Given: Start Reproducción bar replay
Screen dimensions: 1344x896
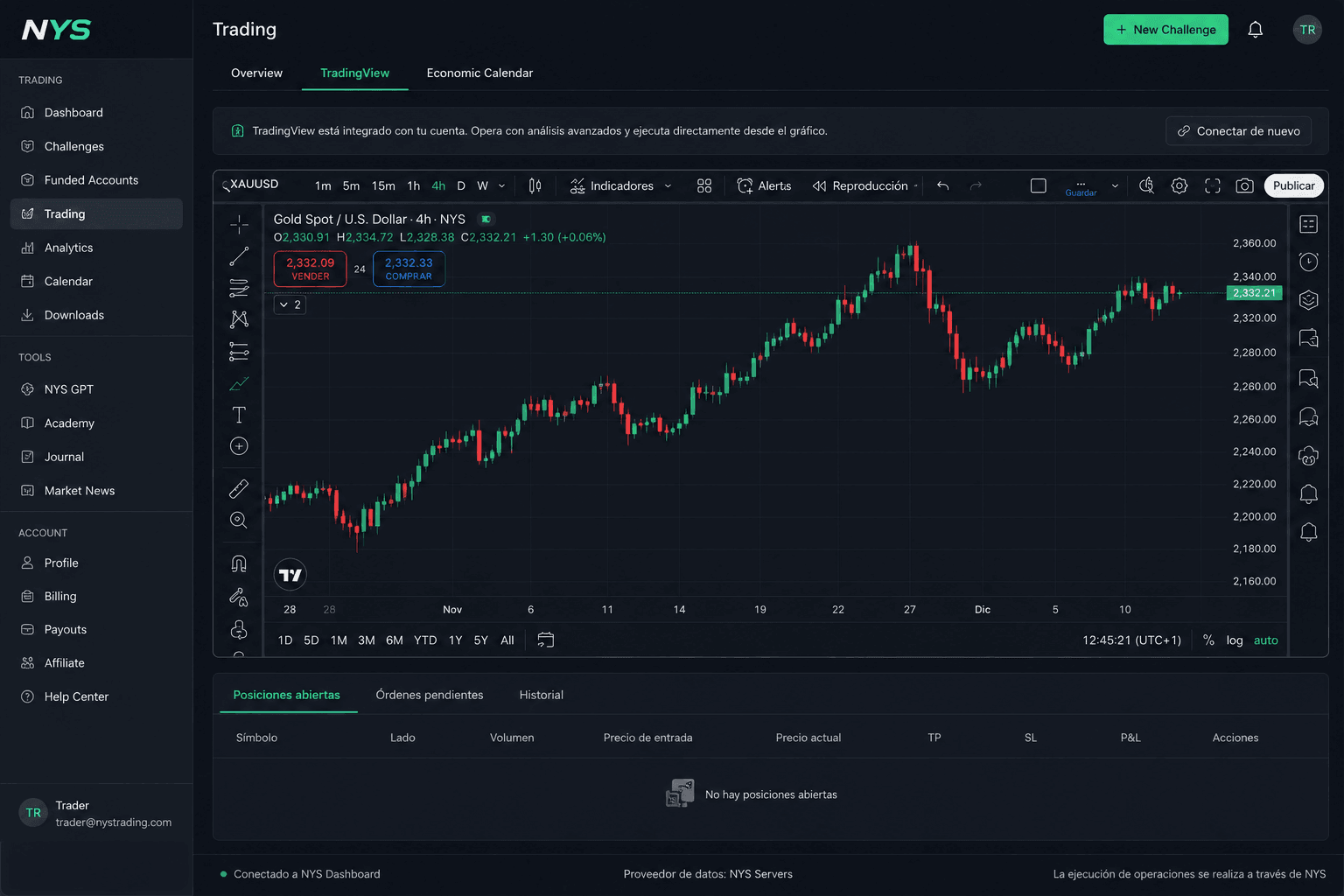Looking at the screenshot, I should [x=860, y=185].
